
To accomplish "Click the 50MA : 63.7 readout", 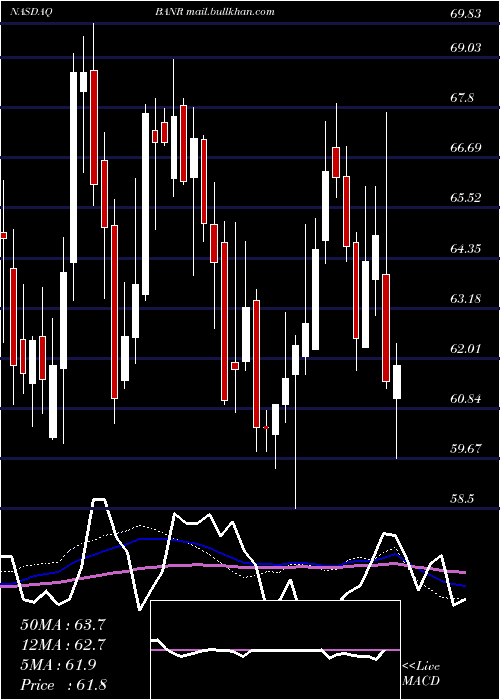I will point(63,625).
